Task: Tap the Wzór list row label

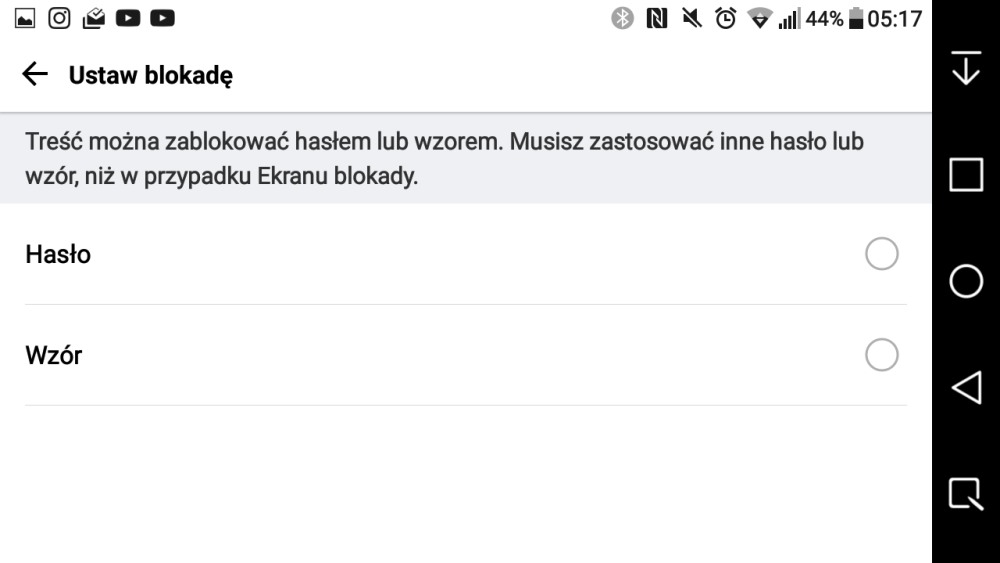Action: point(54,355)
